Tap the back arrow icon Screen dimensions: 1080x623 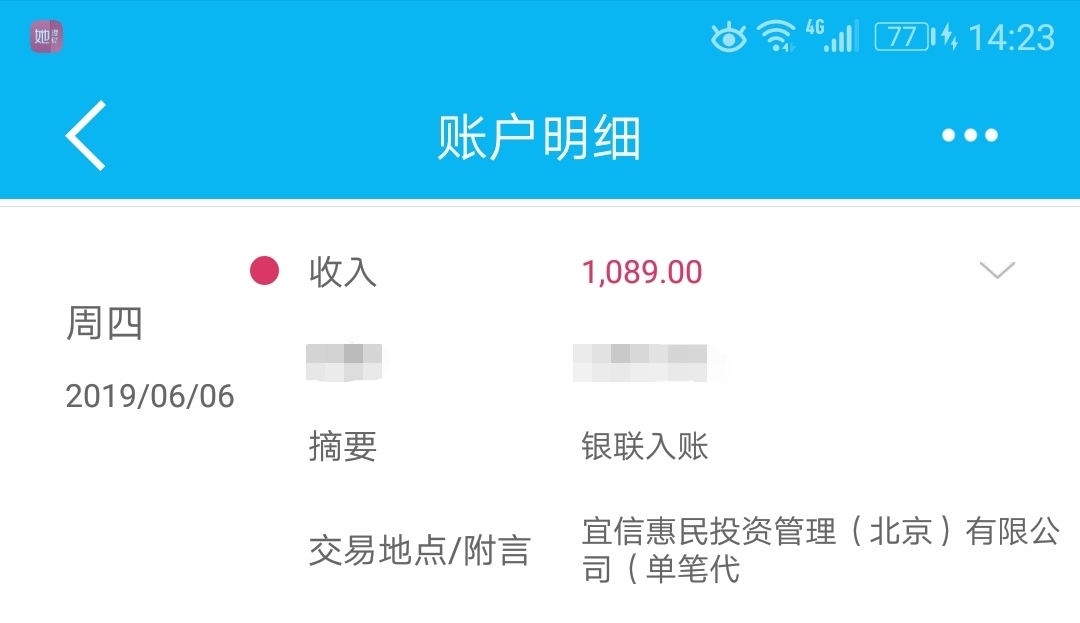tap(86, 135)
